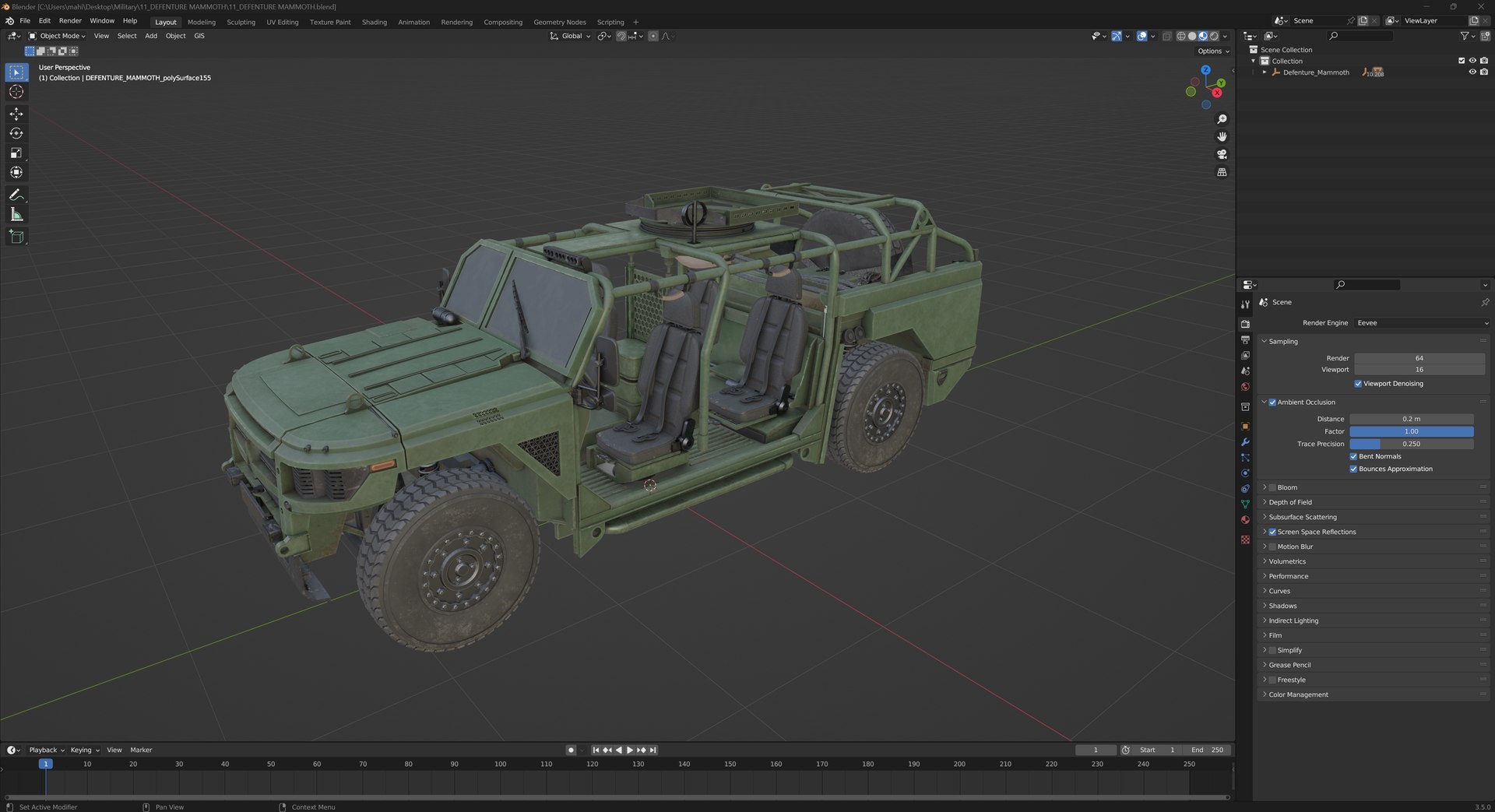Open the timeline Keying menu
This screenshot has width=1495, height=812.
84,750
